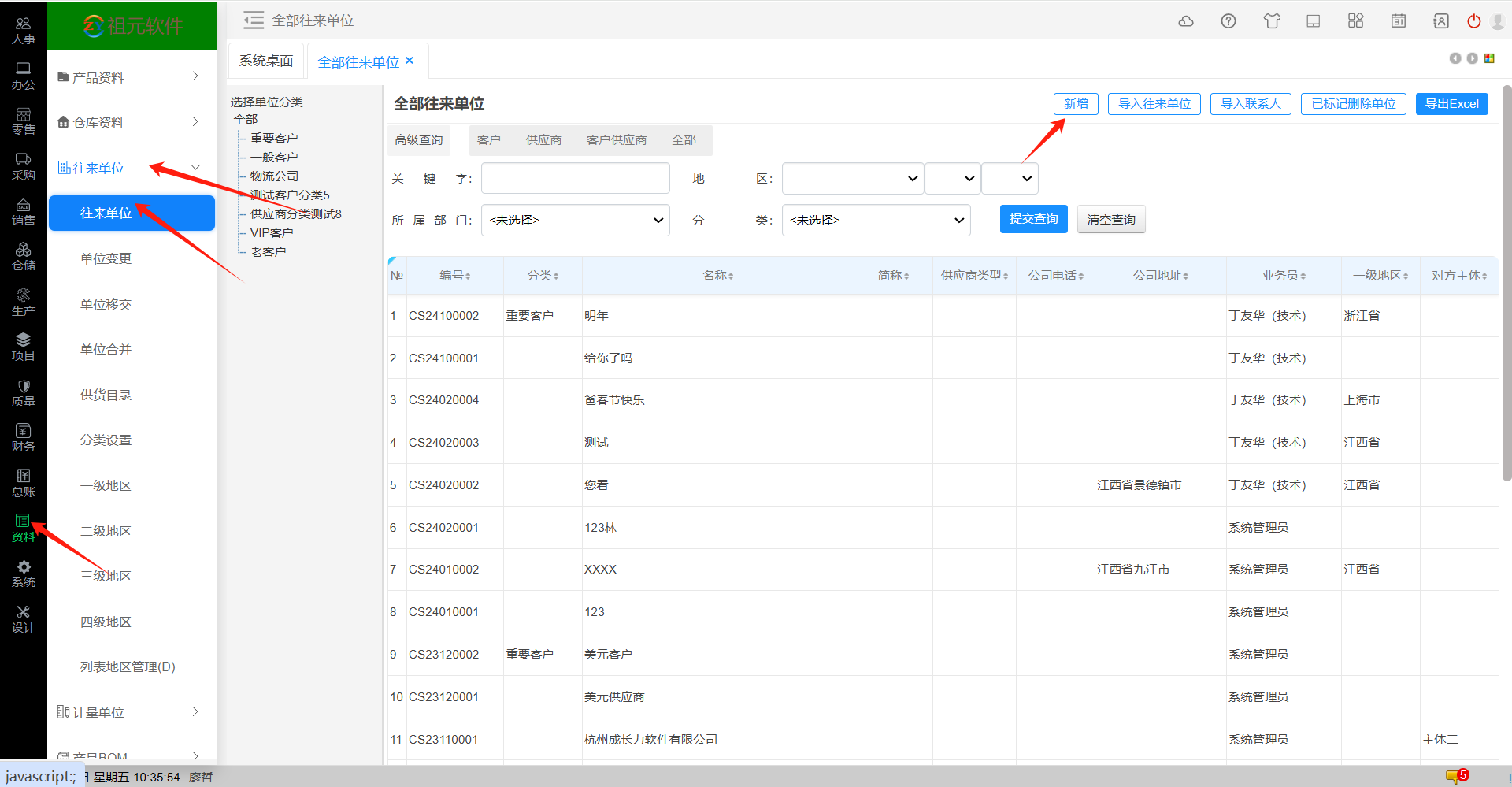The height and width of the screenshot is (787, 1512).
Task: Expand the 产品资料 menu section
Action: (x=132, y=77)
